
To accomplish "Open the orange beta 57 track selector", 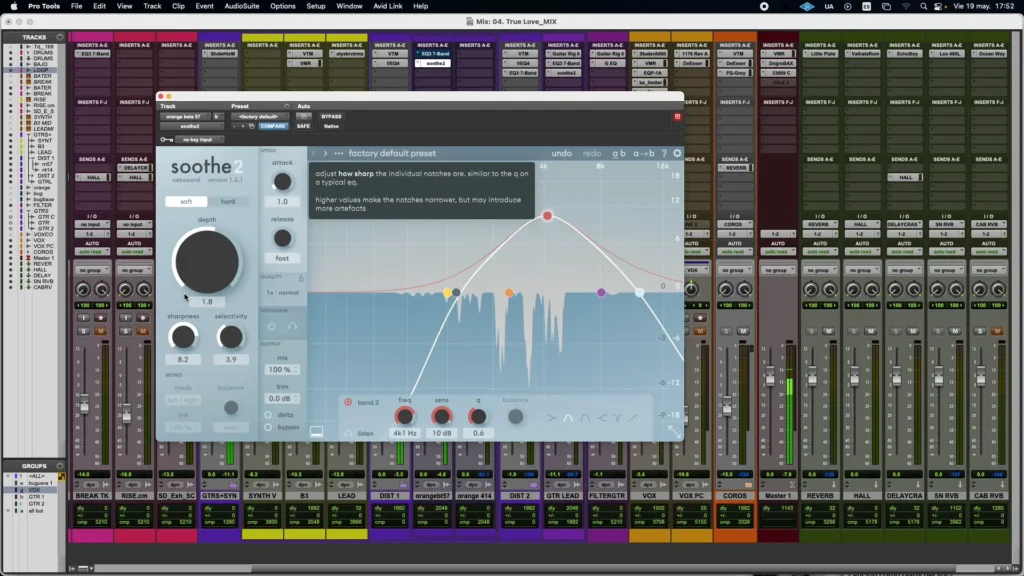I will (x=185, y=117).
